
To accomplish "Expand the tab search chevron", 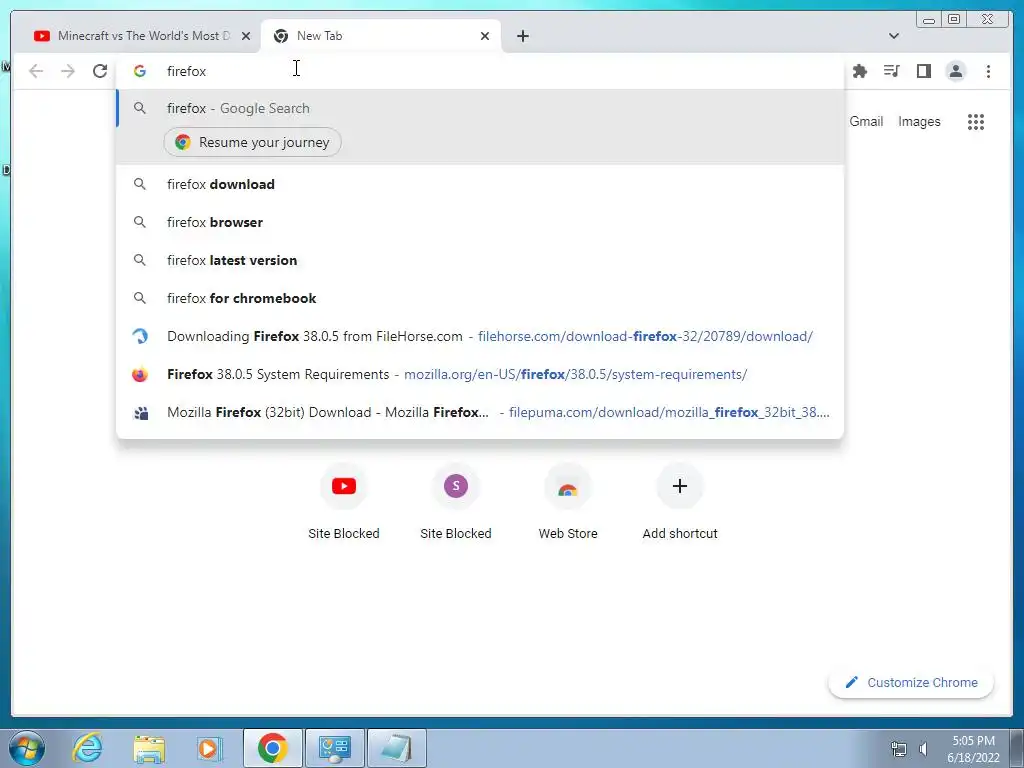I will [894, 36].
